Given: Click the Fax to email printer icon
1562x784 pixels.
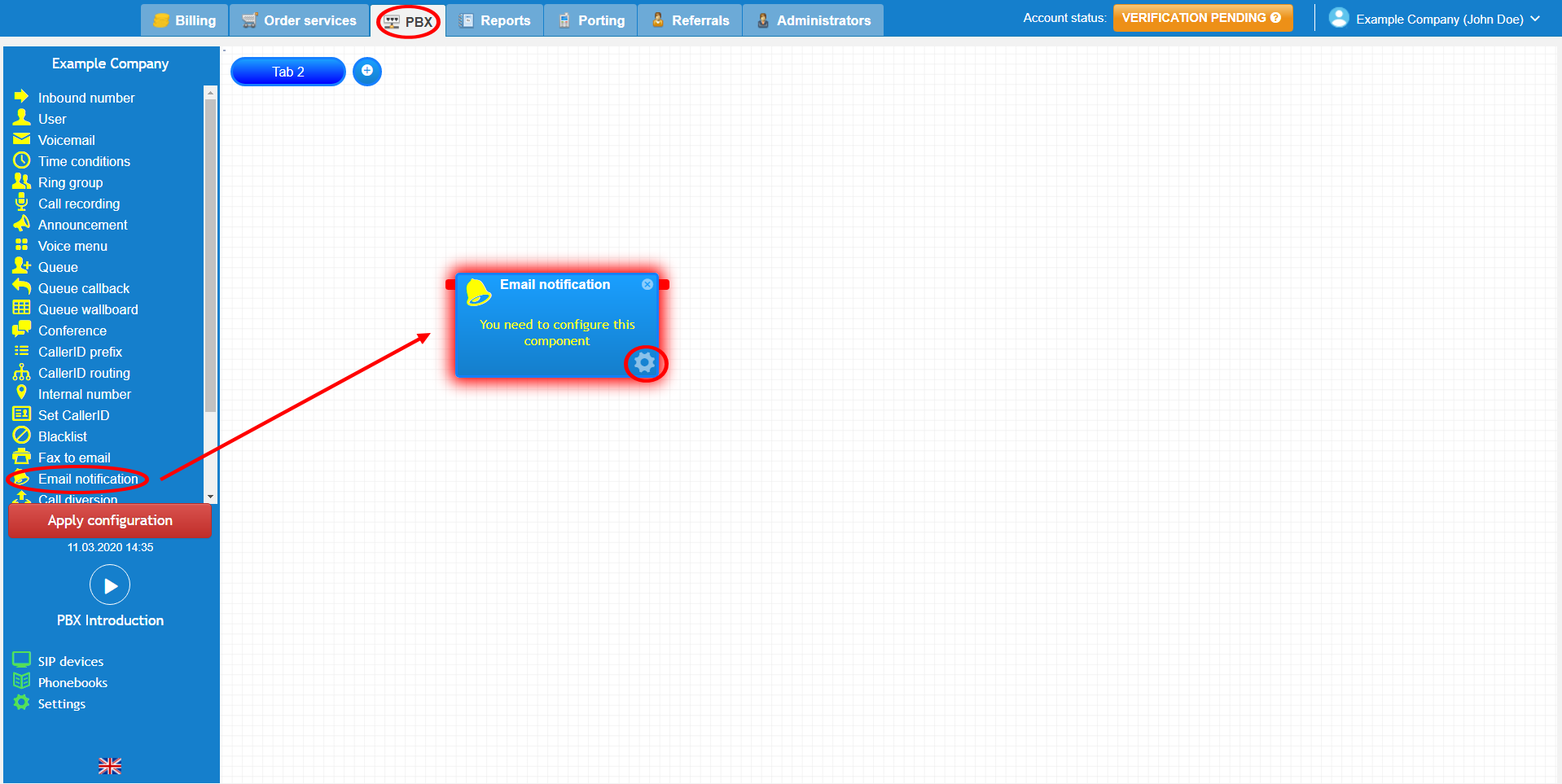Looking at the screenshot, I should (x=21, y=457).
